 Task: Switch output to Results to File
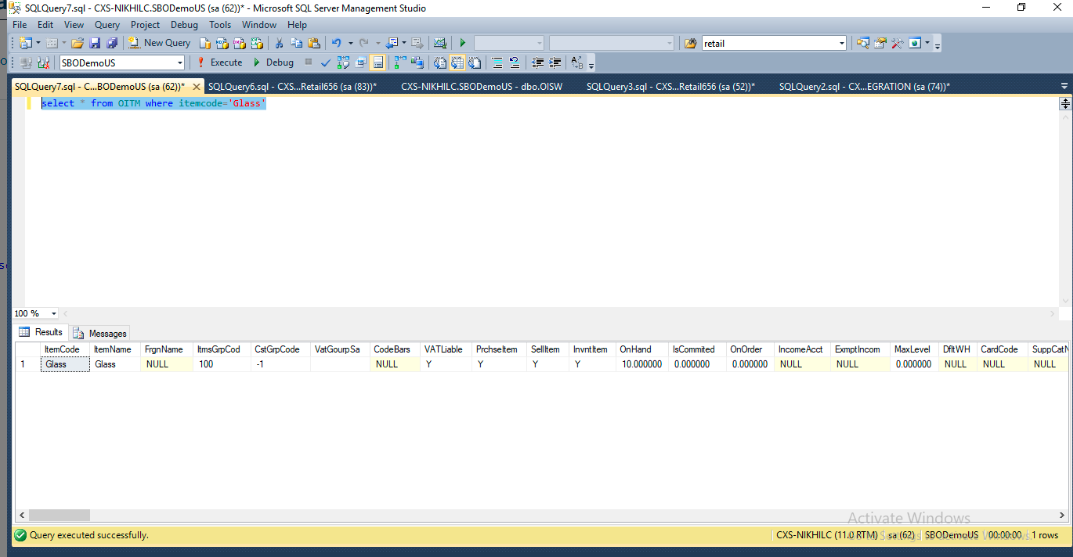[x=474, y=63]
